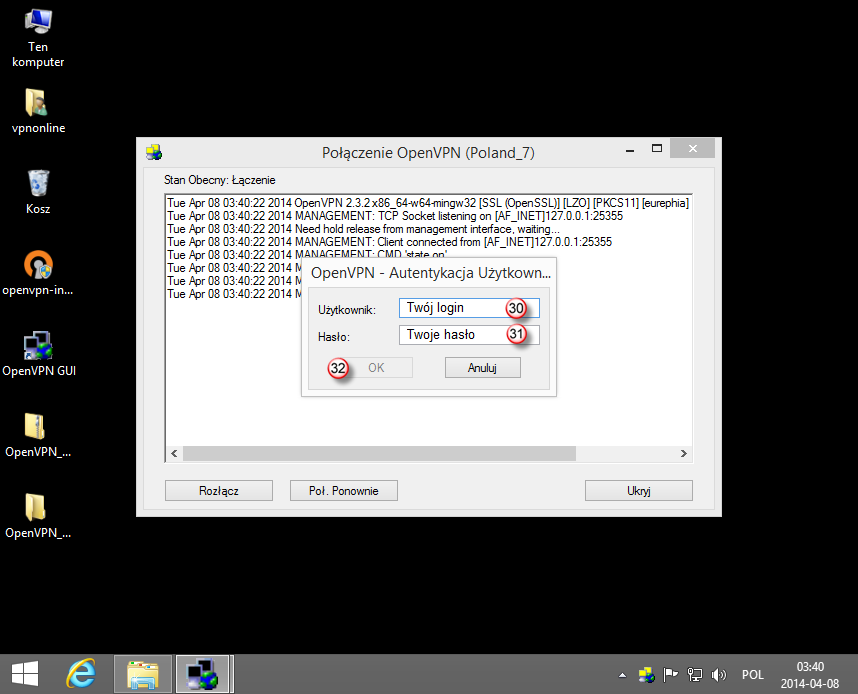Click the log line 'OpenVPN 2.3.2 x86_64-w64-mingw32'

385,203
